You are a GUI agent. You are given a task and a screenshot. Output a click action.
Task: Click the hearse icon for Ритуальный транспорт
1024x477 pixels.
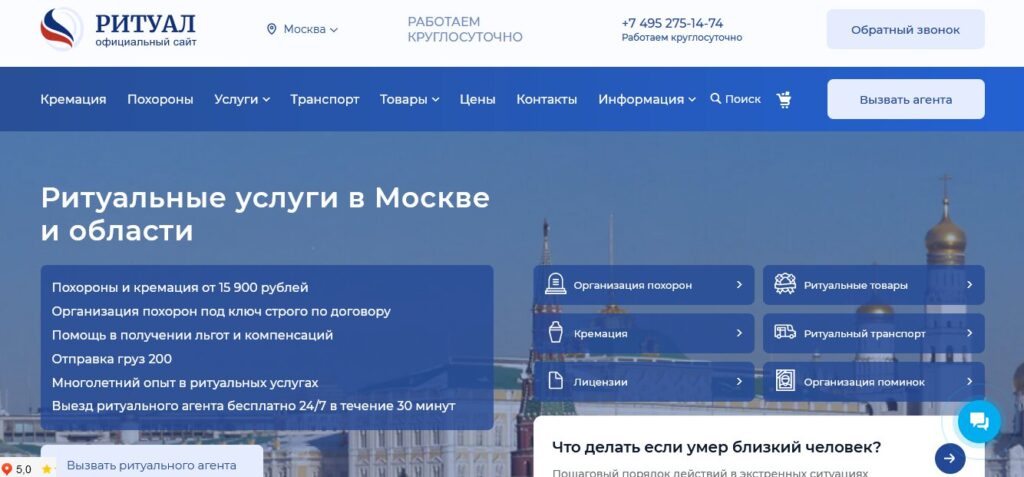coord(785,333)
